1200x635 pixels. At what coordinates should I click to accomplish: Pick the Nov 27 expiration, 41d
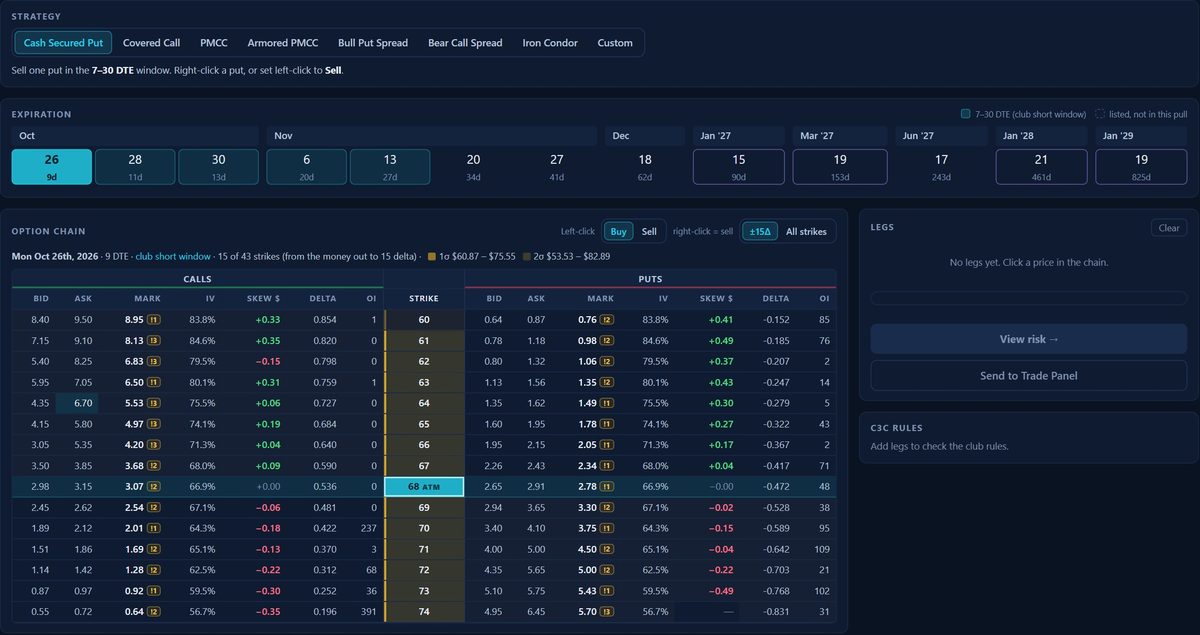557,167
